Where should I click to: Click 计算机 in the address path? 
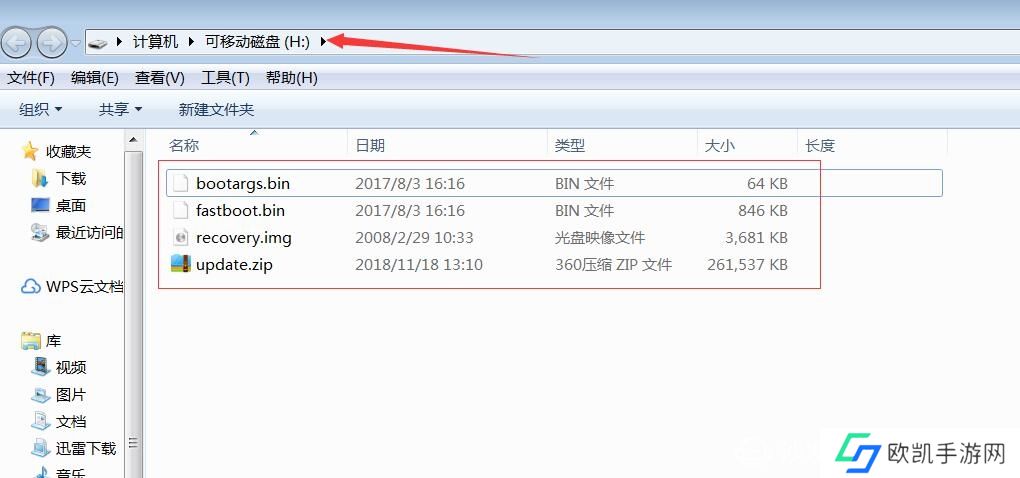coord(155,42)
